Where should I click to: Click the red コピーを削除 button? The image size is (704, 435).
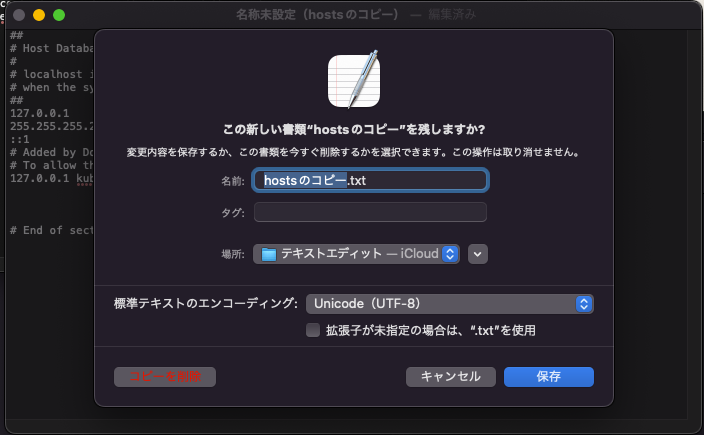(165, 377)
